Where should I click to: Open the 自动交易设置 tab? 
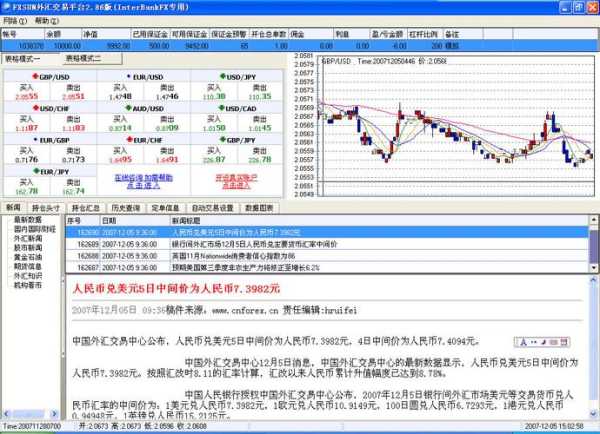[212, 208]
